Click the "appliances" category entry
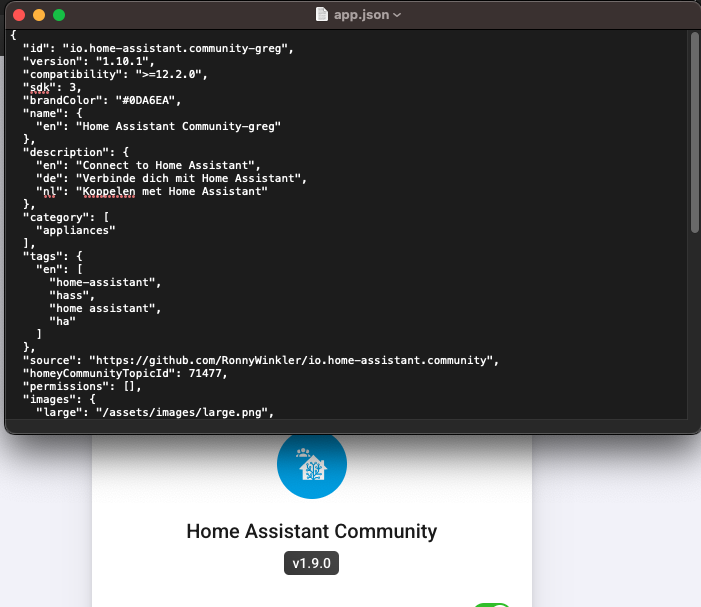Screen dimensions: 701x607 (x=76, y=230)
